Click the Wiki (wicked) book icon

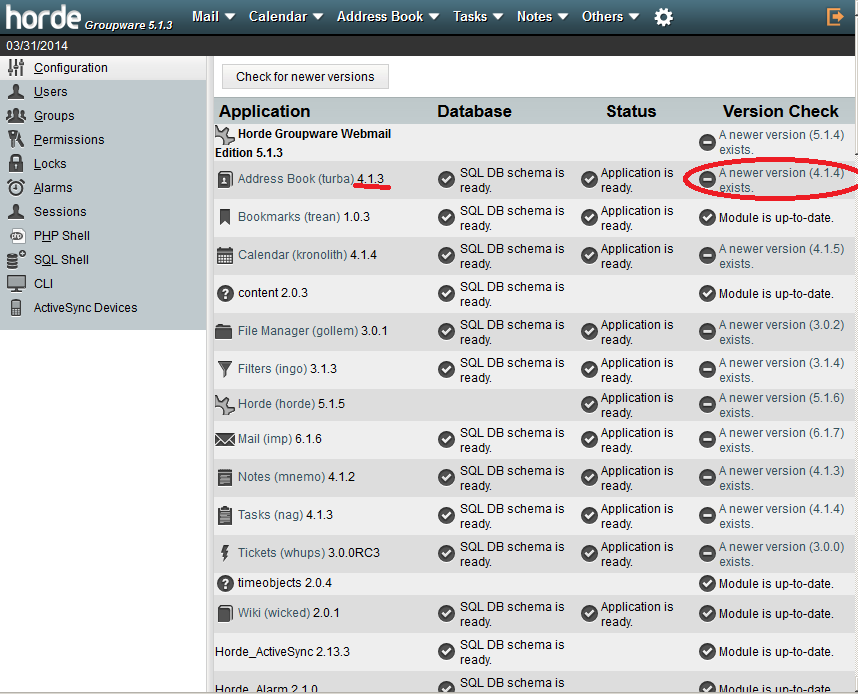tap(225, 613)
